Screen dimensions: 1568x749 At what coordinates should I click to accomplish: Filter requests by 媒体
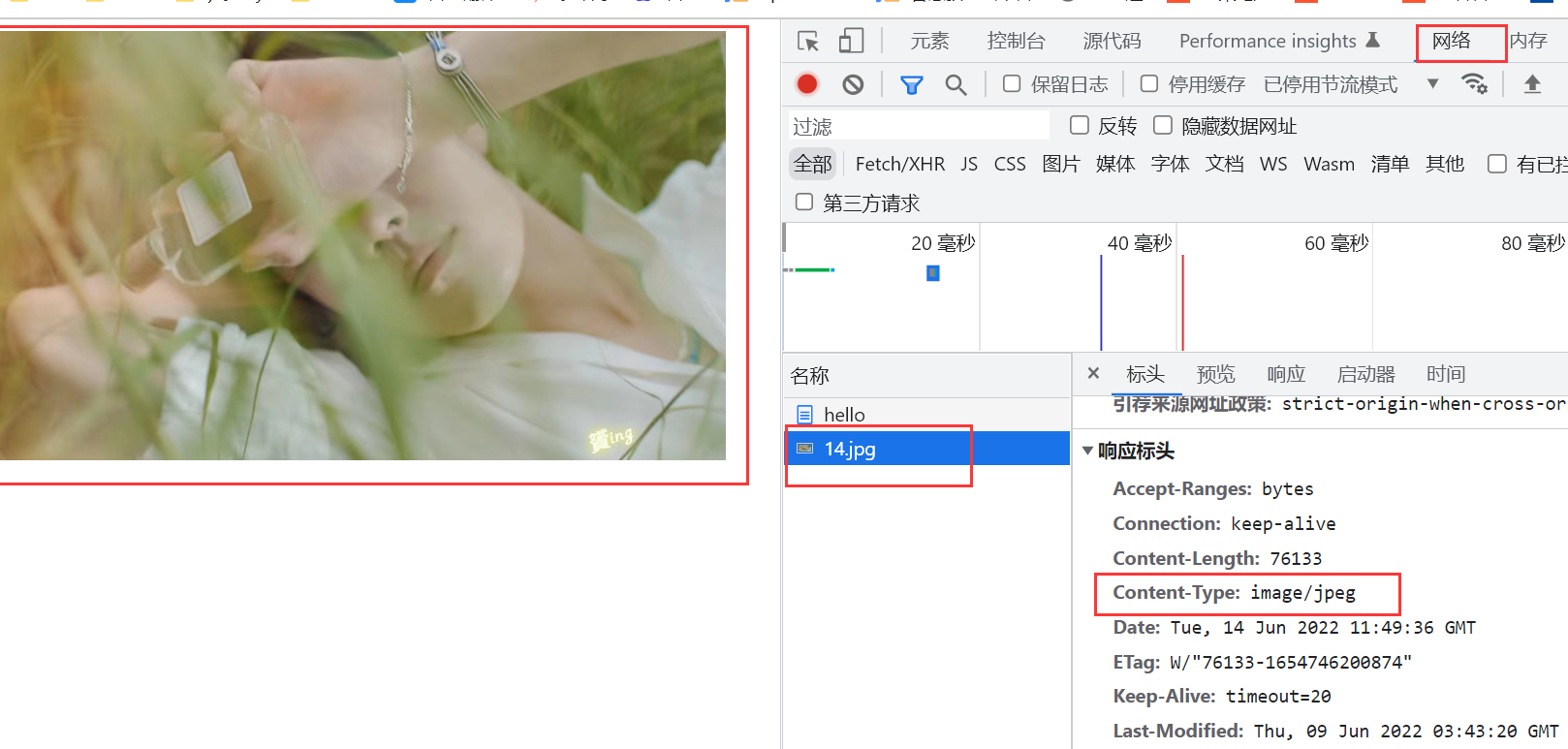click(1115, 164)
